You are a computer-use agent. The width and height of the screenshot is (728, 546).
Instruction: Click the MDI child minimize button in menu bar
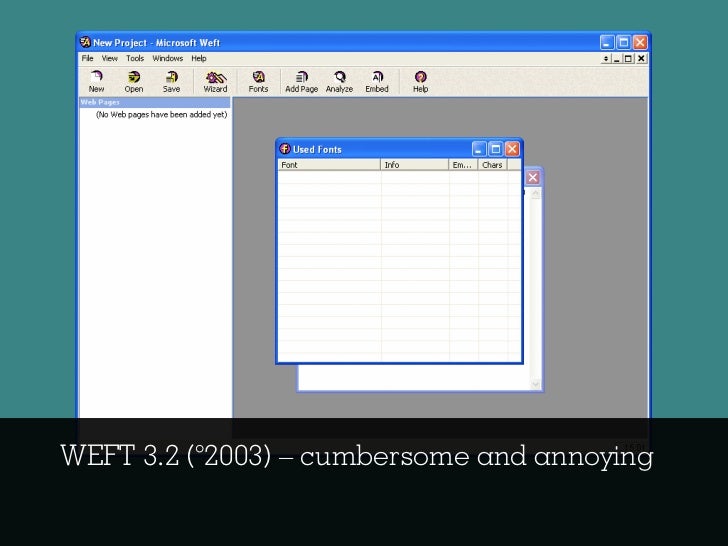(x=617, y=58)
